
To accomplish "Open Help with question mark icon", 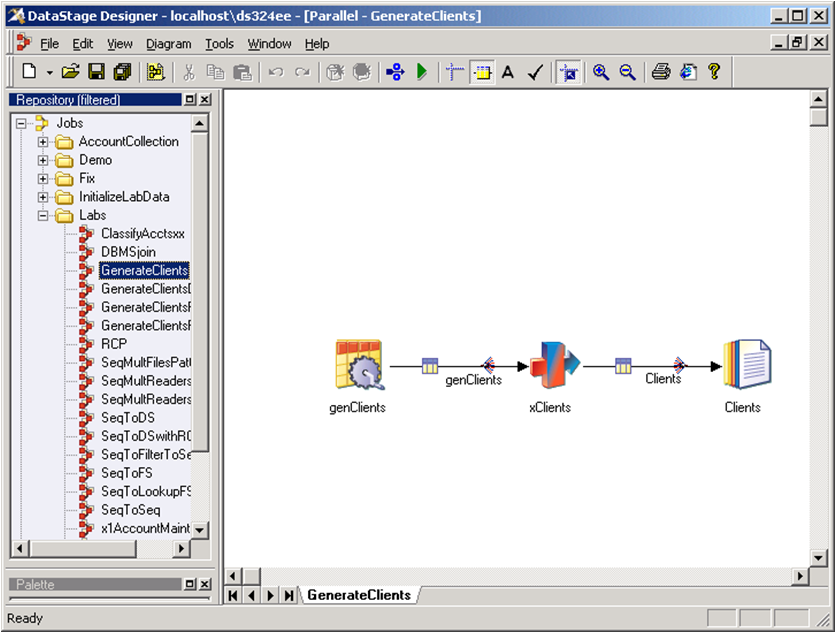I will (x=714, y=72).
